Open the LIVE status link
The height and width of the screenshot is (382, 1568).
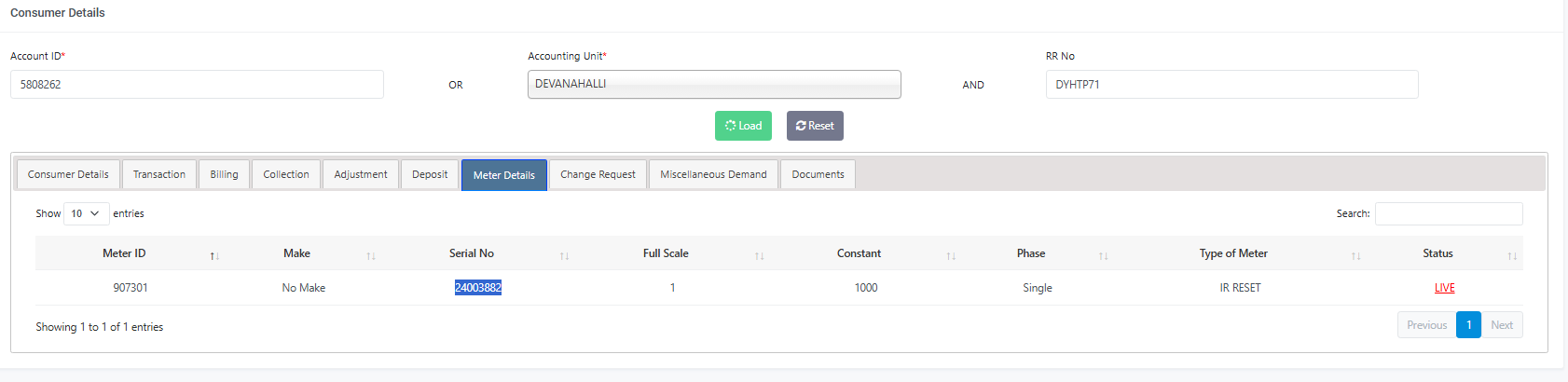[1444, 288]
